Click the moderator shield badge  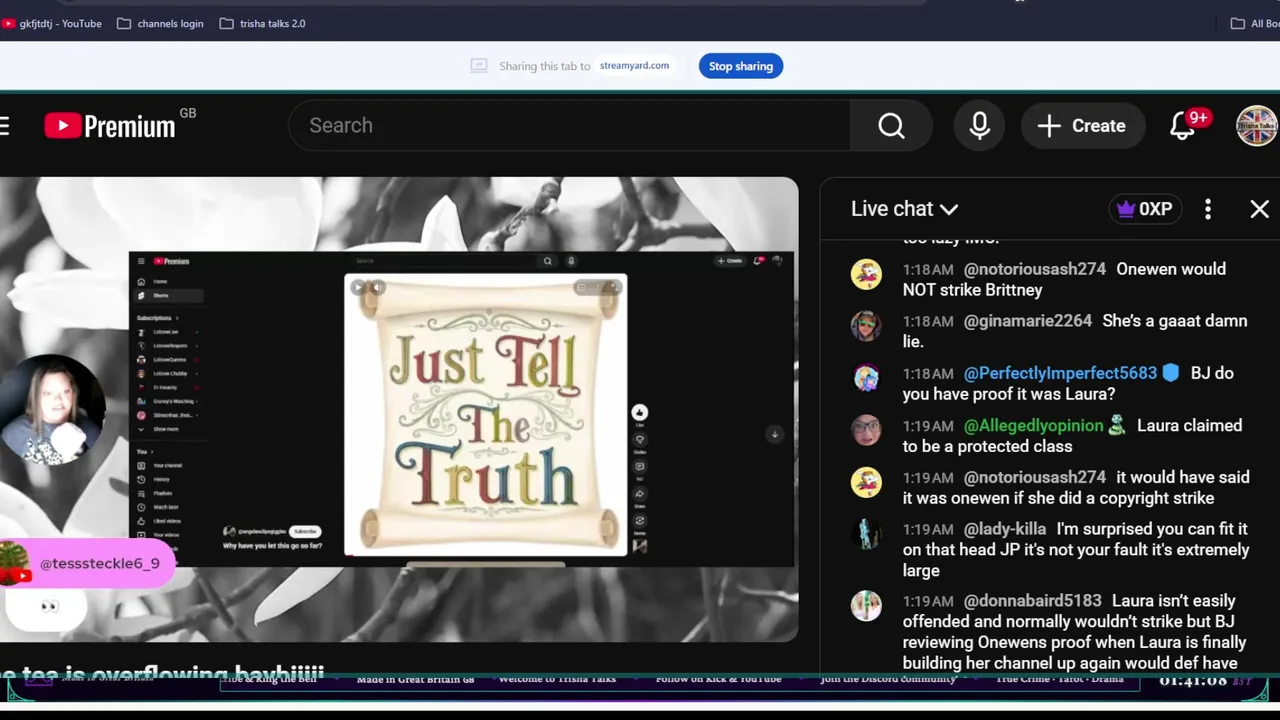[1171, 373]
